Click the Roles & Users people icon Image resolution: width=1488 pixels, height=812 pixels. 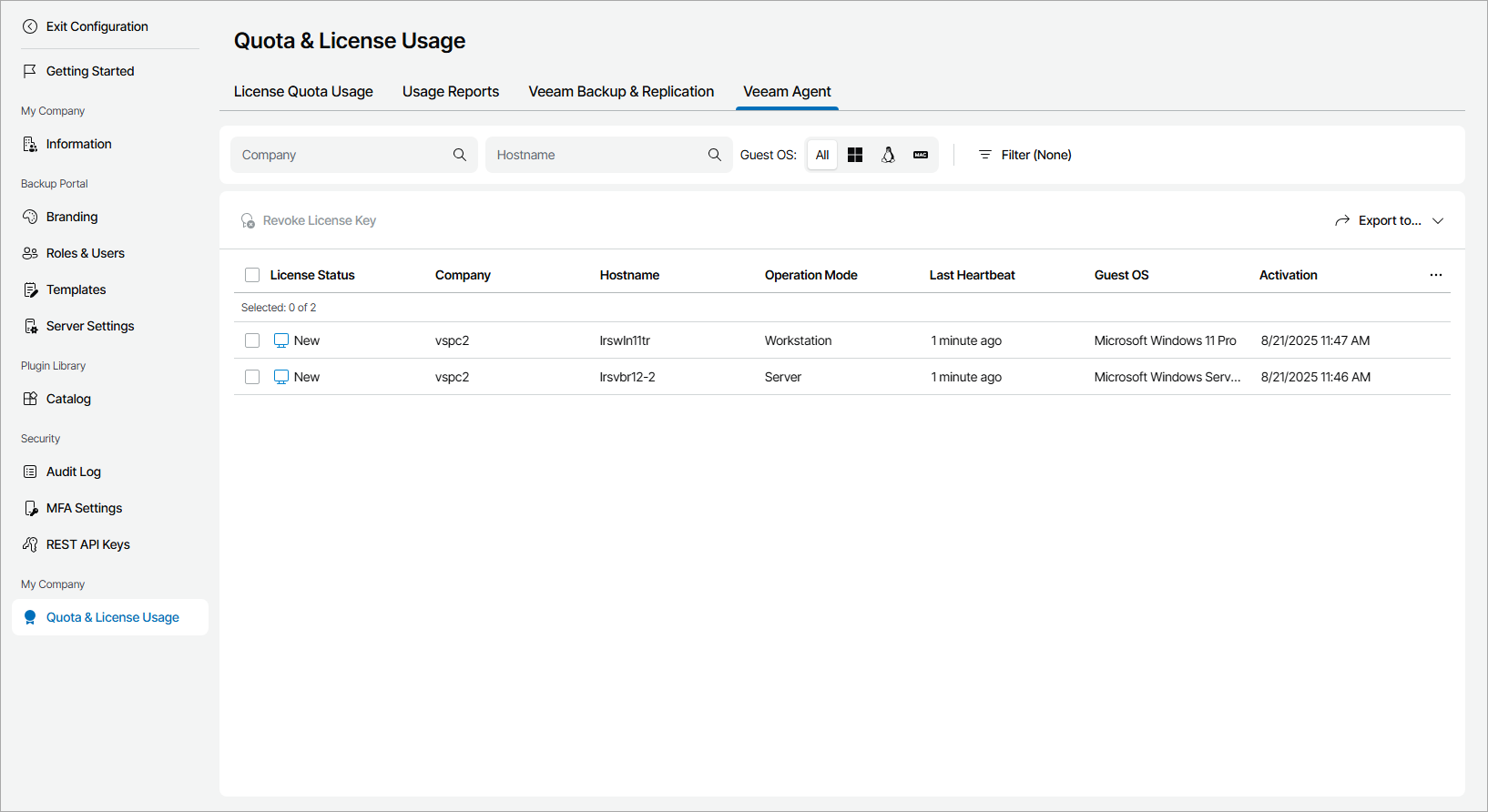coord(30,253)
